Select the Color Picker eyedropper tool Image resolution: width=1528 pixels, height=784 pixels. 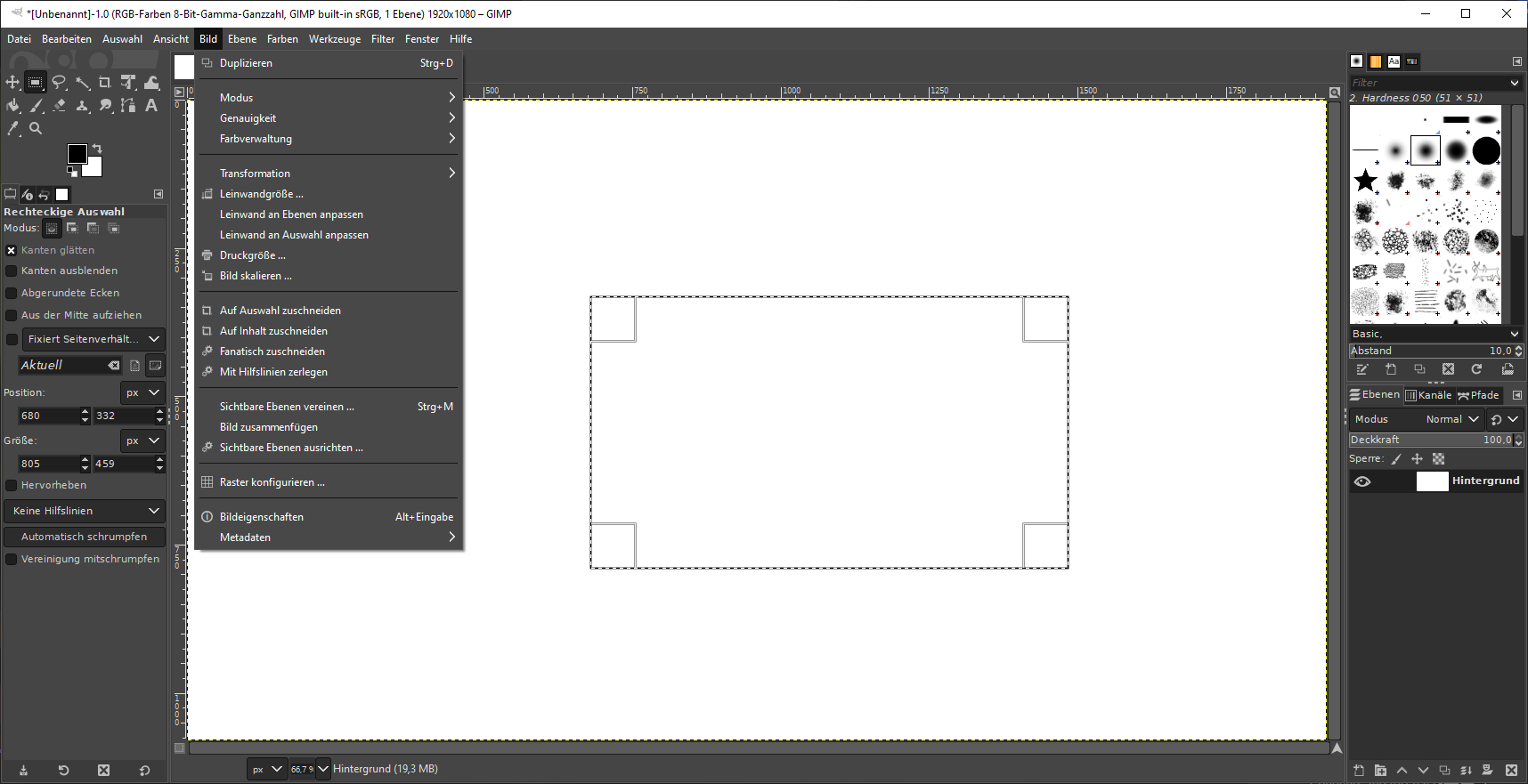coord(12,128)
